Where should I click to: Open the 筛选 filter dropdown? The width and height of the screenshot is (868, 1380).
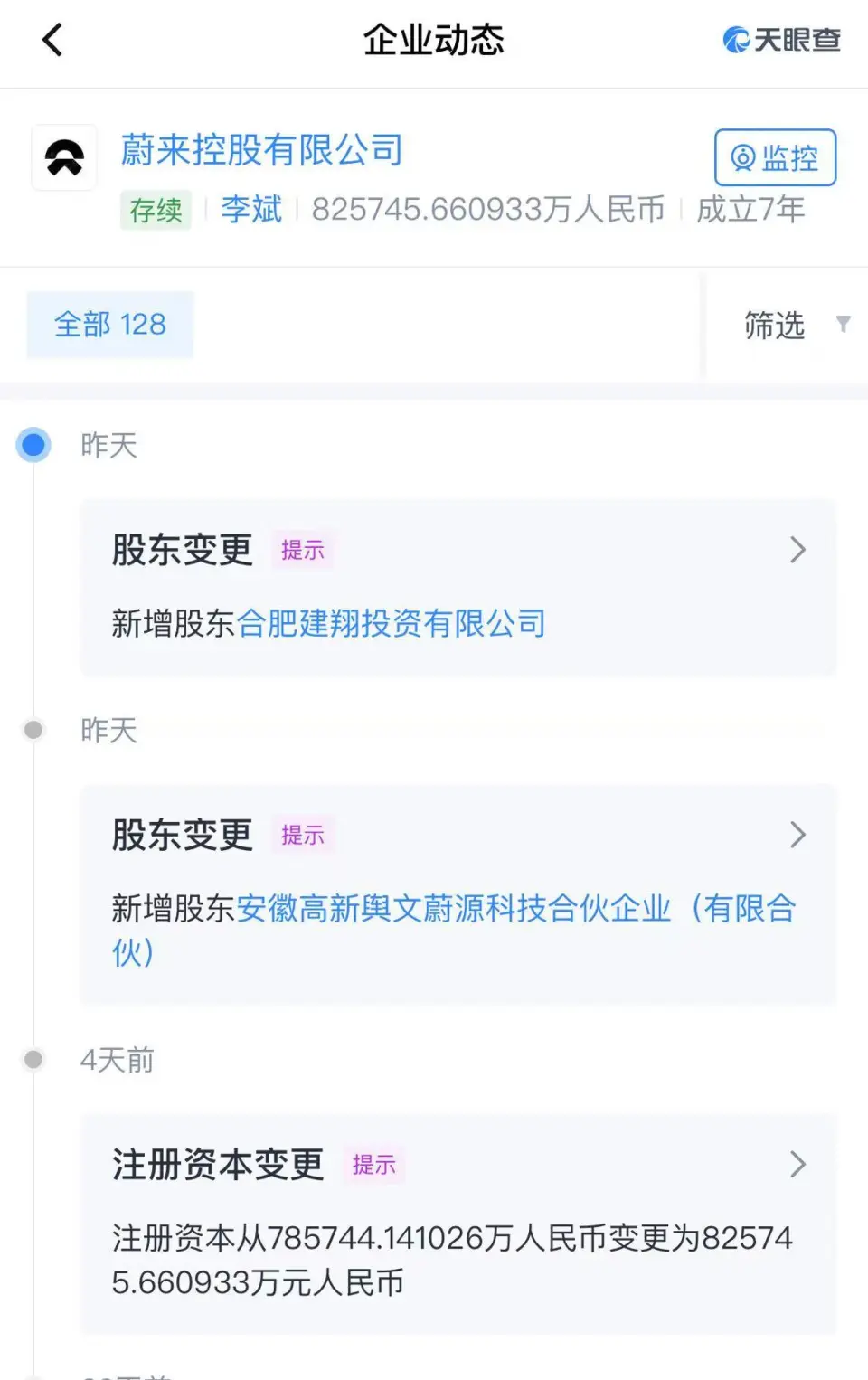pos(775,325)
